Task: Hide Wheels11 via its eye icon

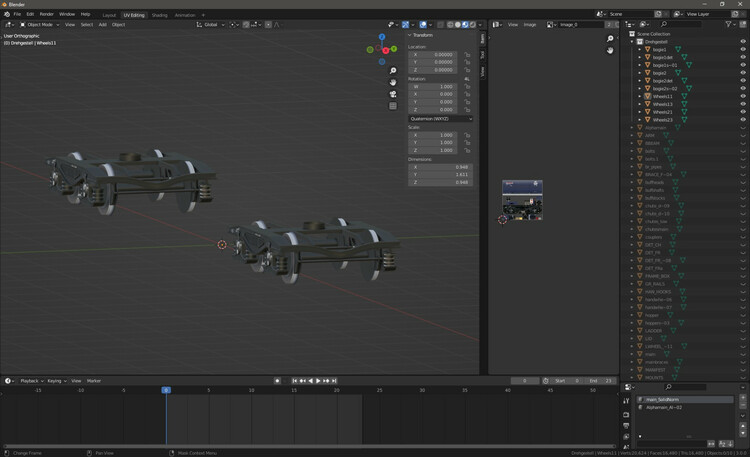Action: point(743,96)
